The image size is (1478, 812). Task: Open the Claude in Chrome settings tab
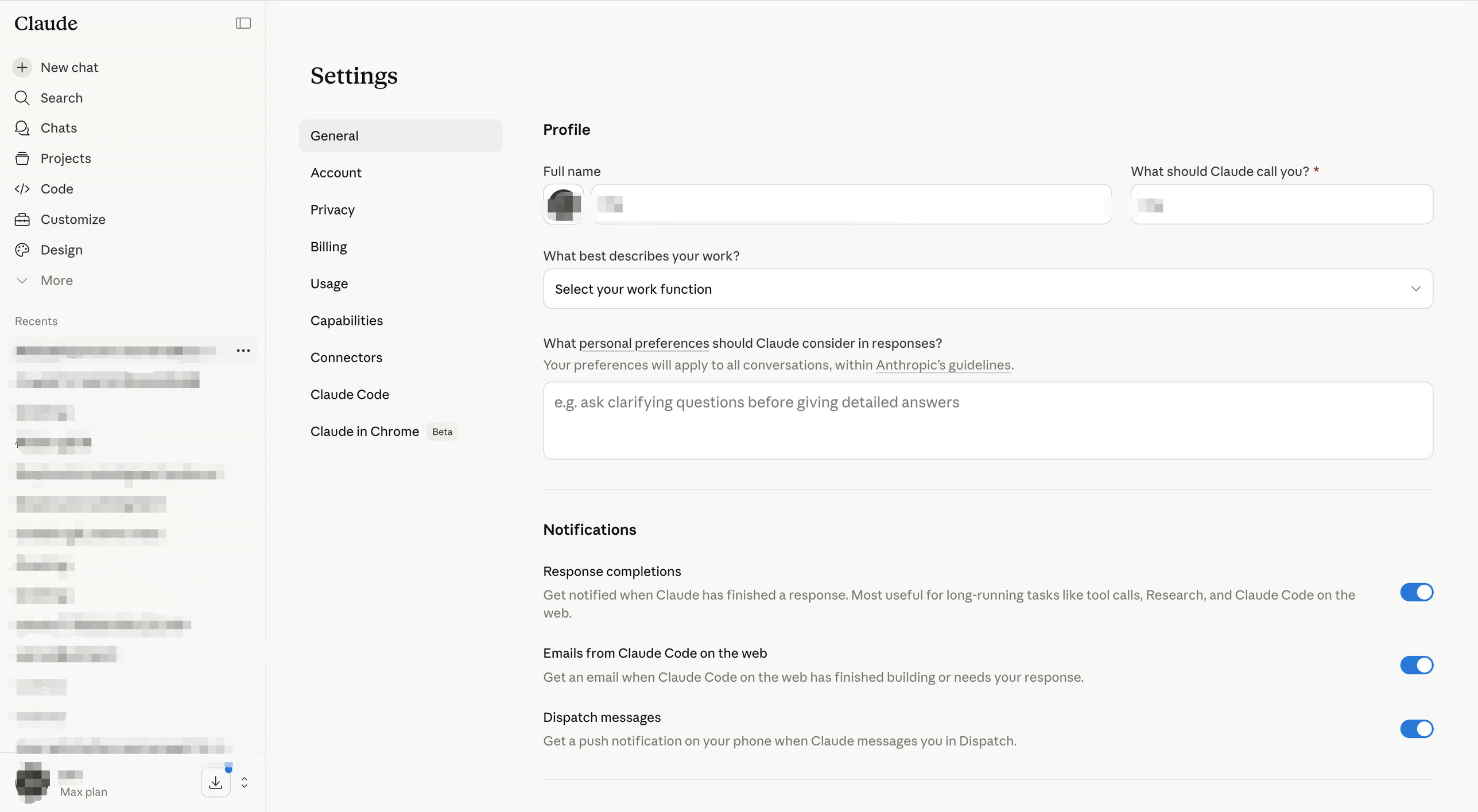(401, 432)
